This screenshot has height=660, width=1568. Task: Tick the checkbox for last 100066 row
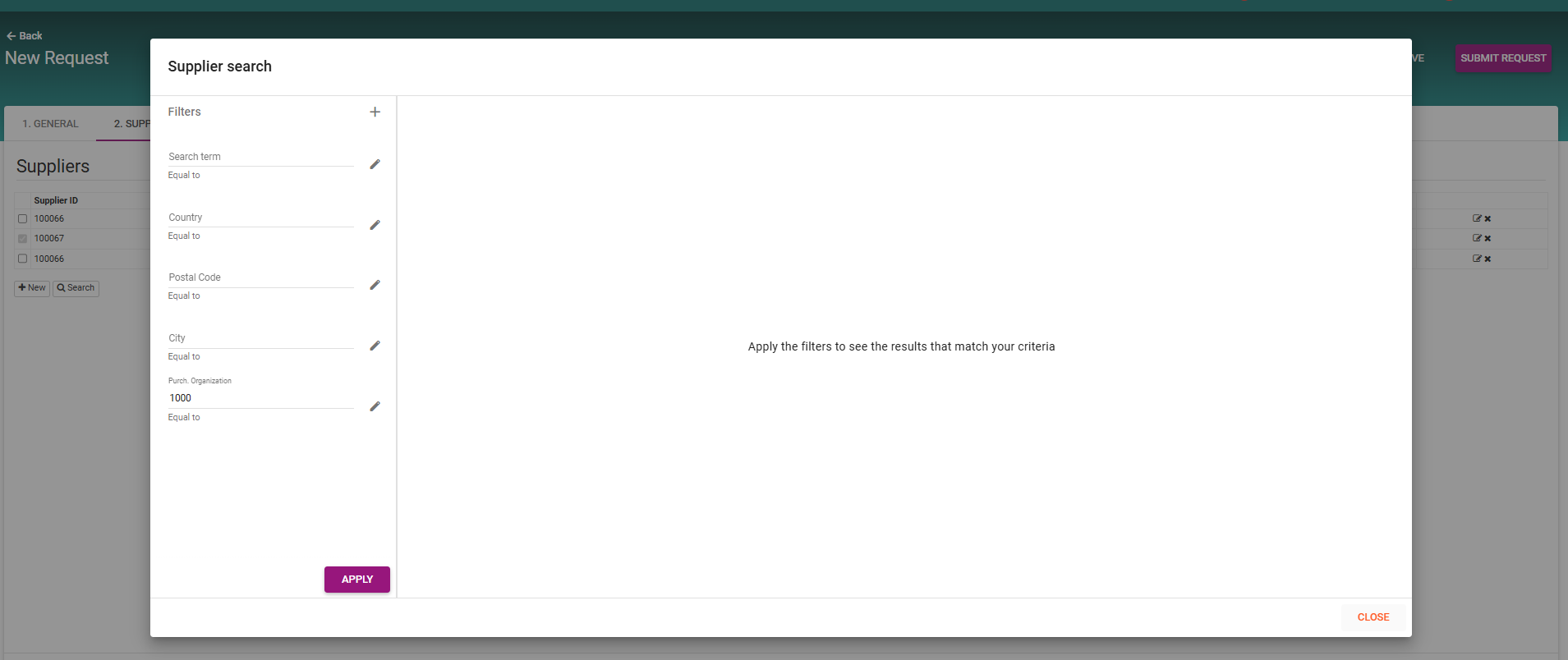(23, 259)
